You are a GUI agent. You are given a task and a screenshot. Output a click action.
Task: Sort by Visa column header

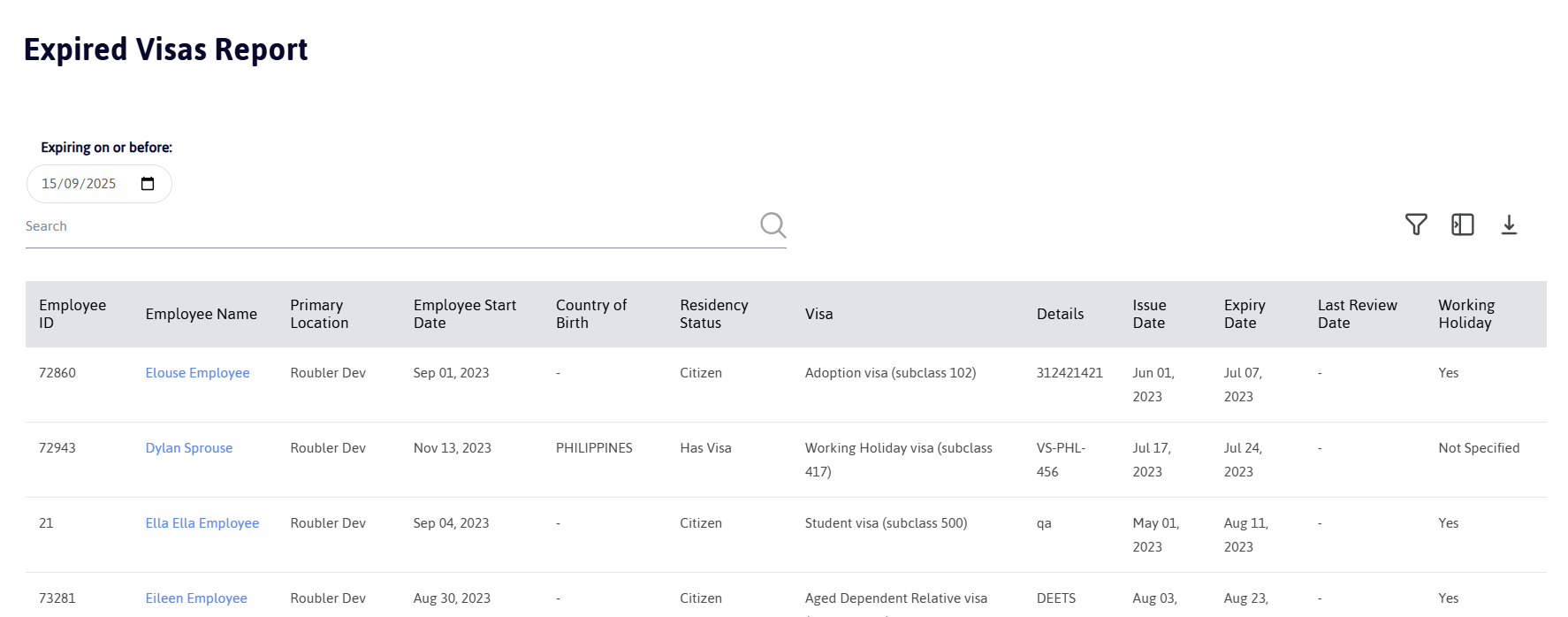(x=819, y=314)
